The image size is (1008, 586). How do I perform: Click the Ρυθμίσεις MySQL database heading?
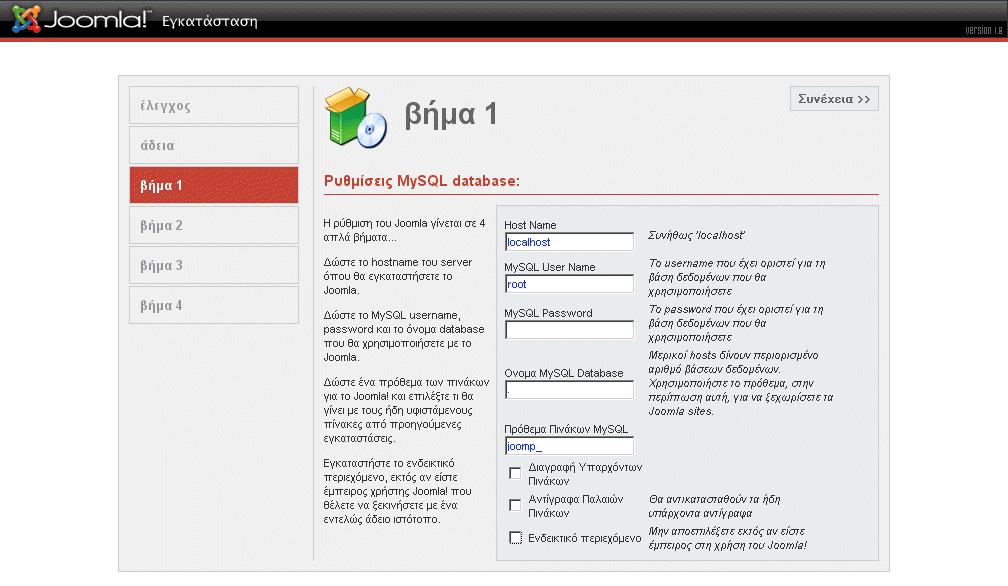pos(422,181)
